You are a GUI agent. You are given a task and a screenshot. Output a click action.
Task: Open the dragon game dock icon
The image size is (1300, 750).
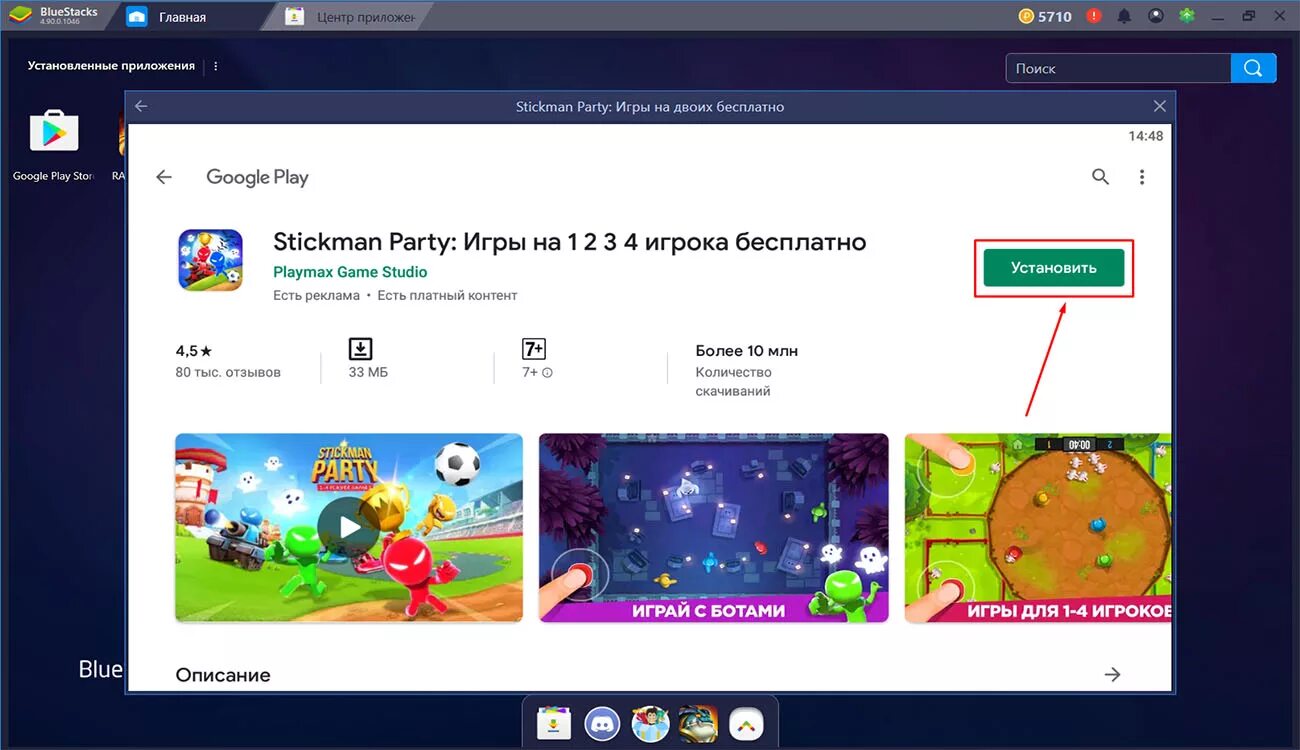tap(698, 723)
